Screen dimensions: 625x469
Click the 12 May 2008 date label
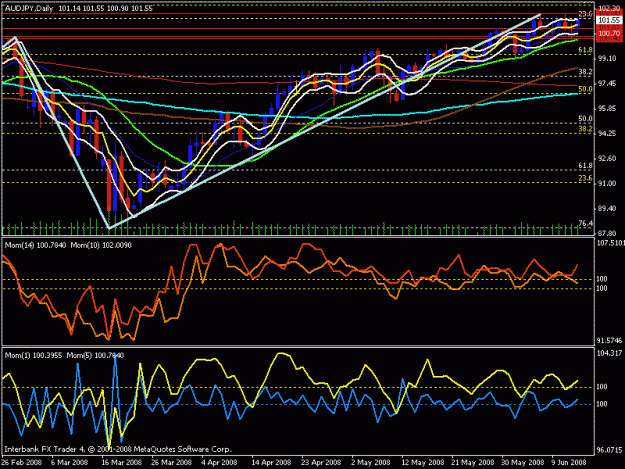(423, 462)
